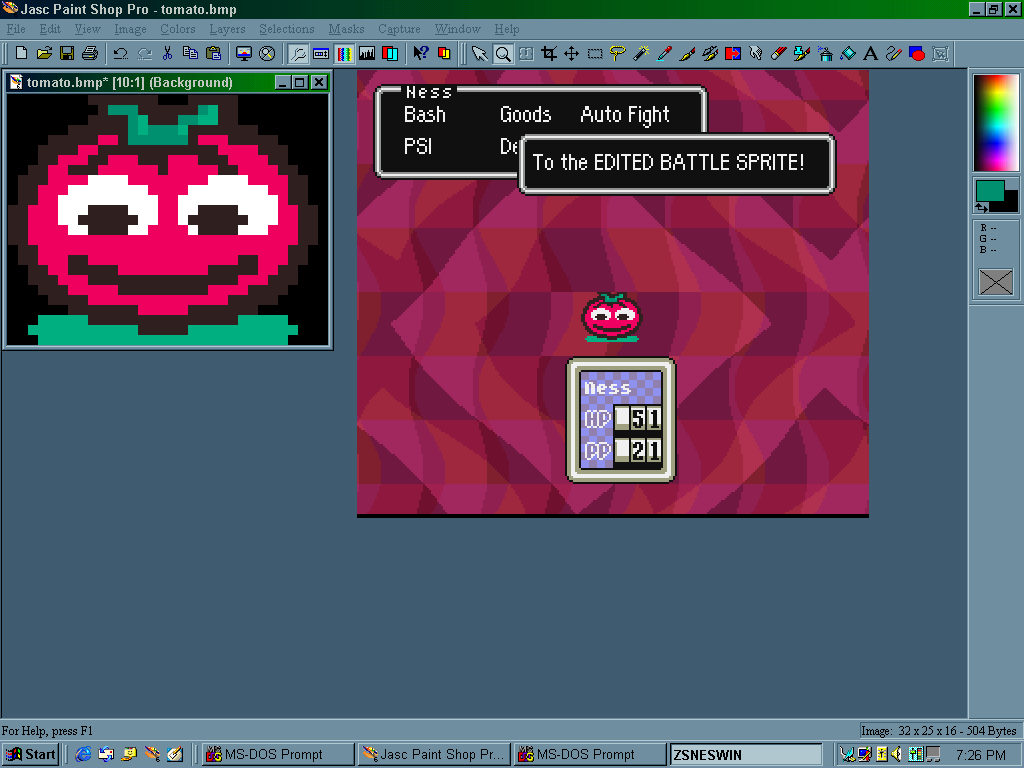Screen dimensions: 1024x768
Task: Toggle the Layer Palette button
Action: pyautogui.click(x=390, y=53)
